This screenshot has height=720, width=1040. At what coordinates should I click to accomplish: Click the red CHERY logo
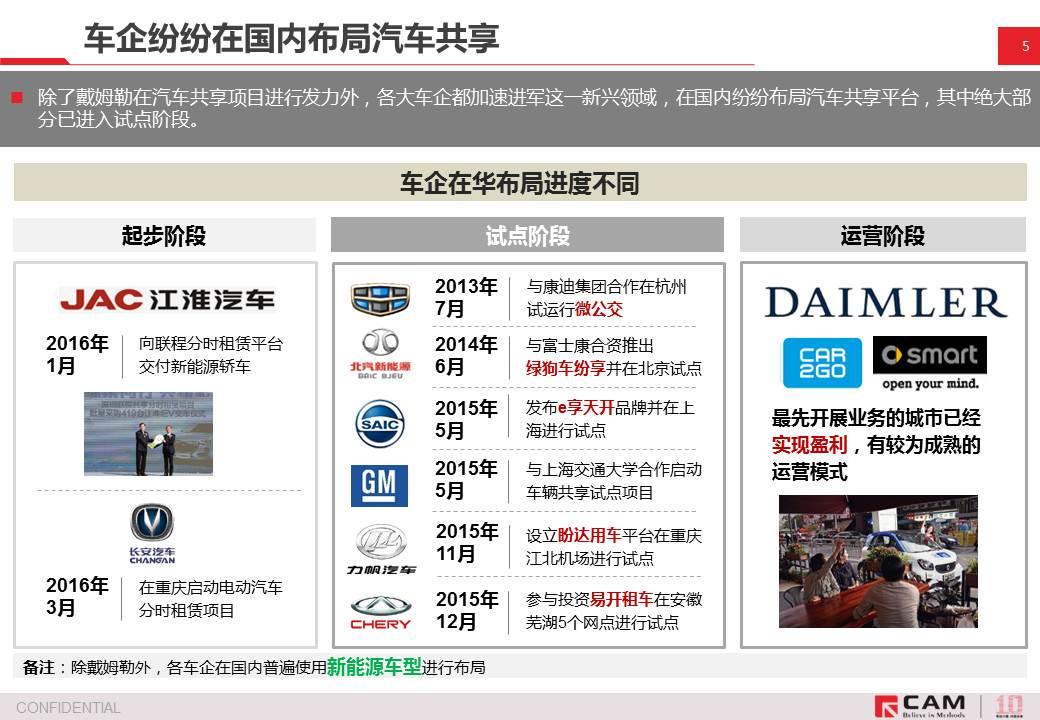point(381,613)
